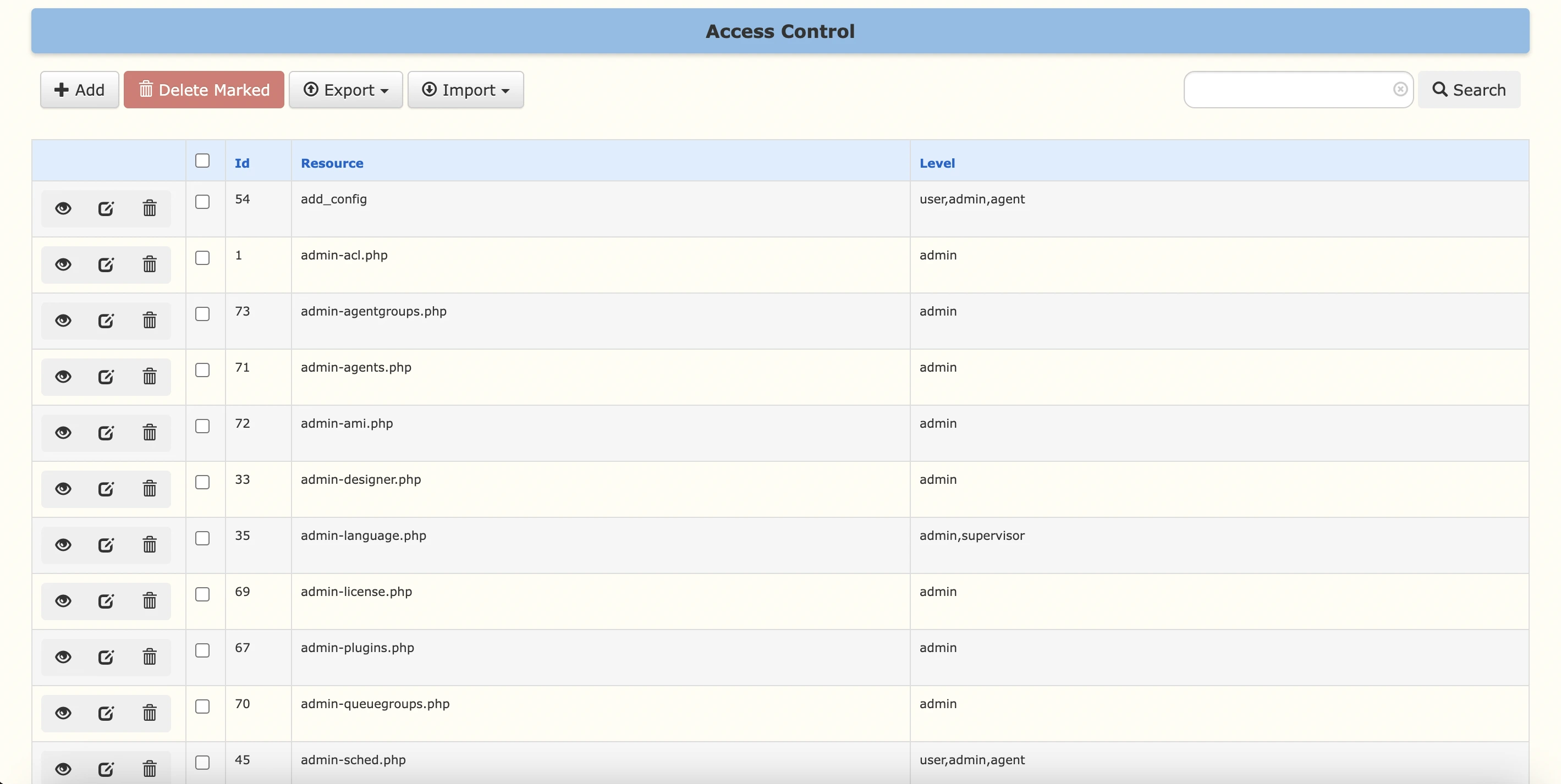
Task: Click the delete trash icon for admin-agentgroups.php
Action: (149, 321)
